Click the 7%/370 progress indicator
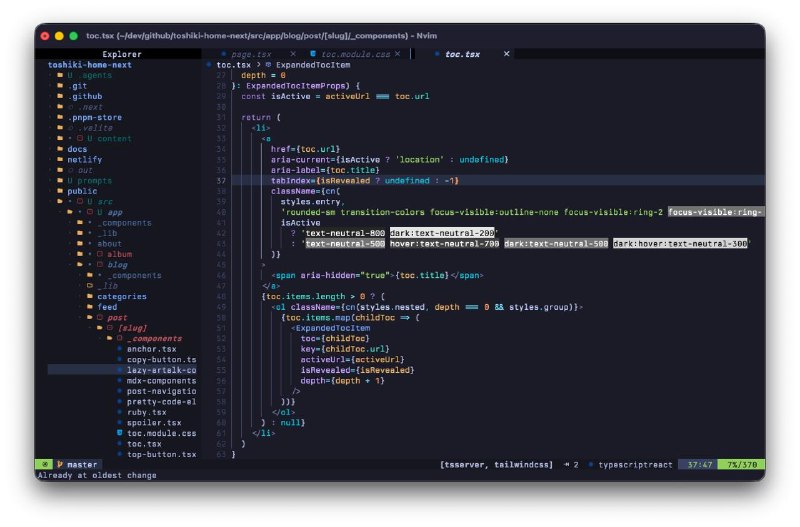 [742, 464]
